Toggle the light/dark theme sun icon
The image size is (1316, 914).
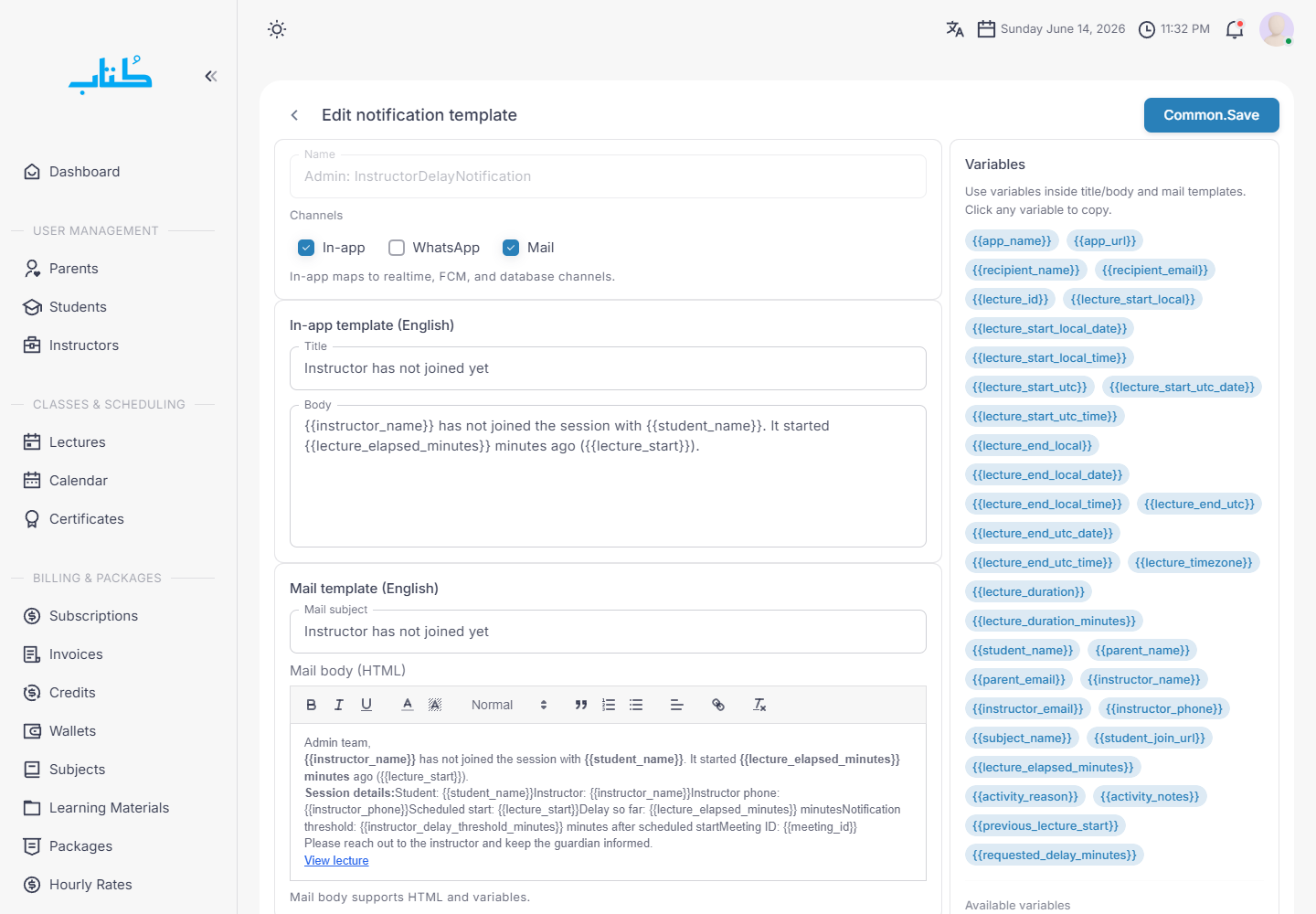[x=277, y=29]
